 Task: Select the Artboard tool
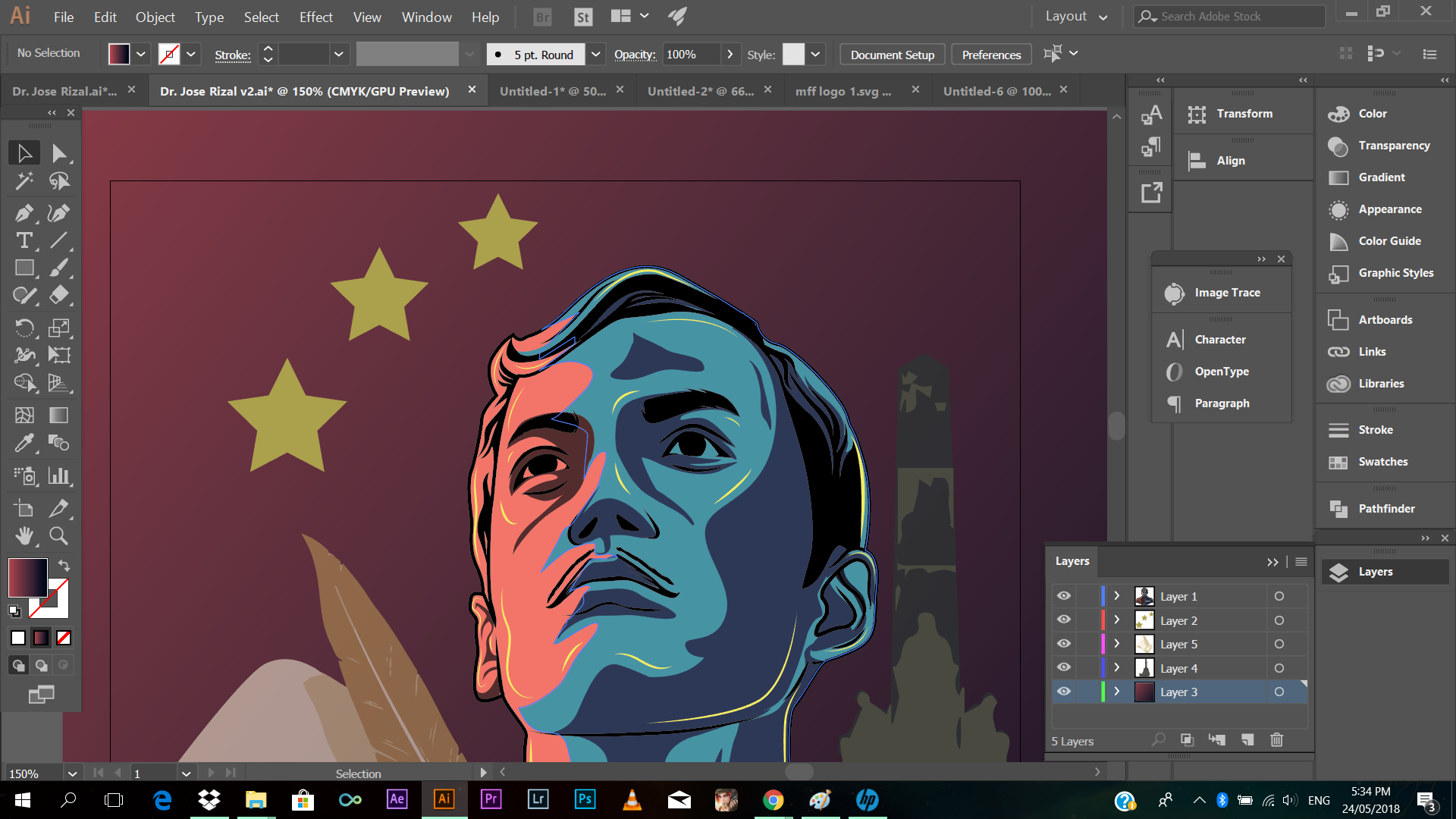click(24, 508)
